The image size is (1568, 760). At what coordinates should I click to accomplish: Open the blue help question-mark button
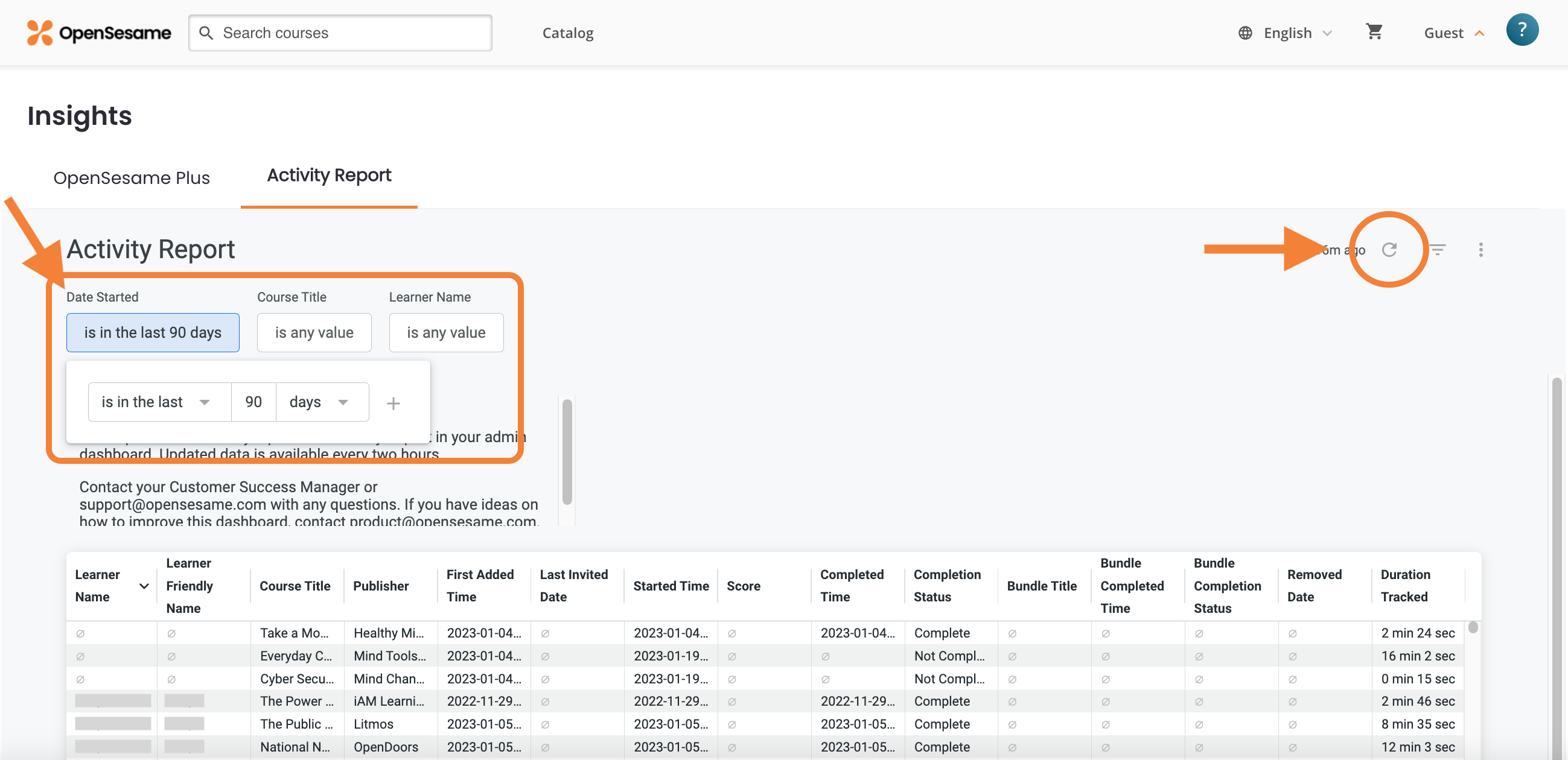[1522, 30]
